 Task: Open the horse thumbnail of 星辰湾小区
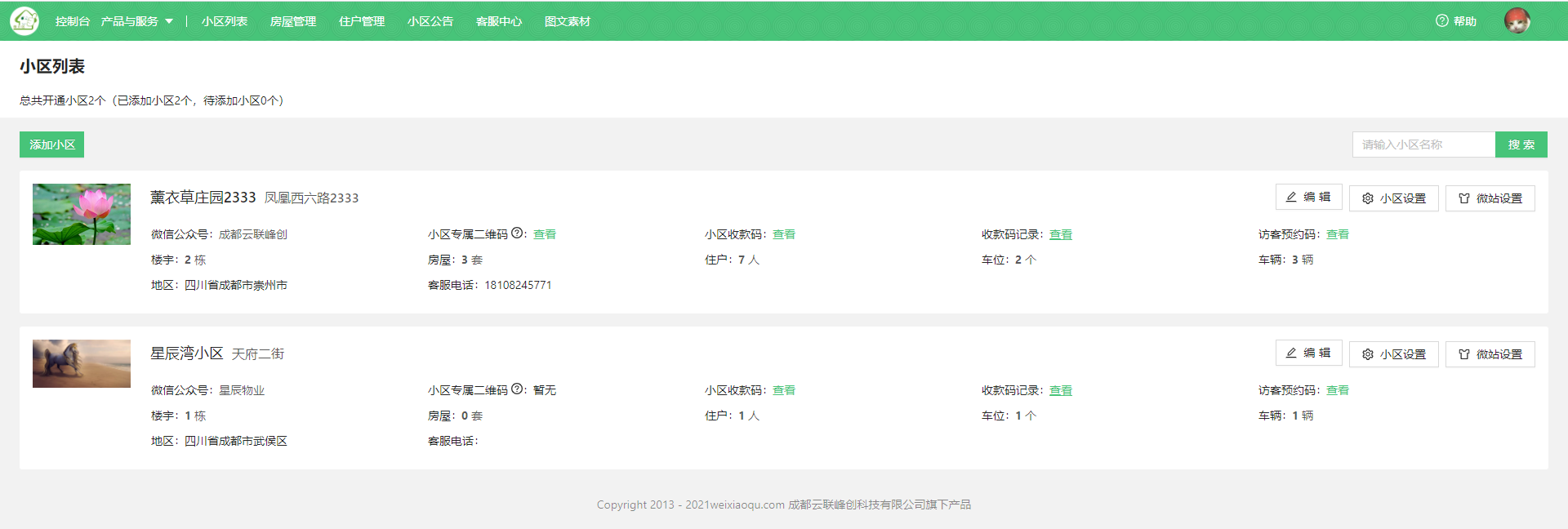[82, 363]
